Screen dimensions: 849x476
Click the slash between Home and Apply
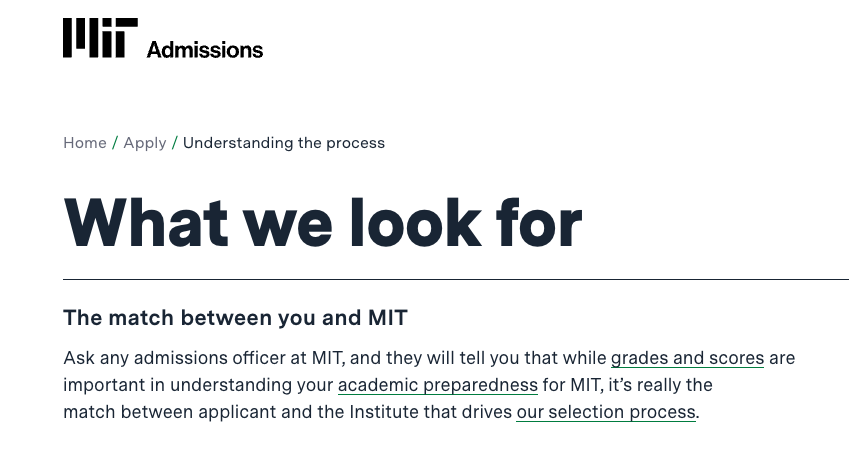[x=115, y=143]
